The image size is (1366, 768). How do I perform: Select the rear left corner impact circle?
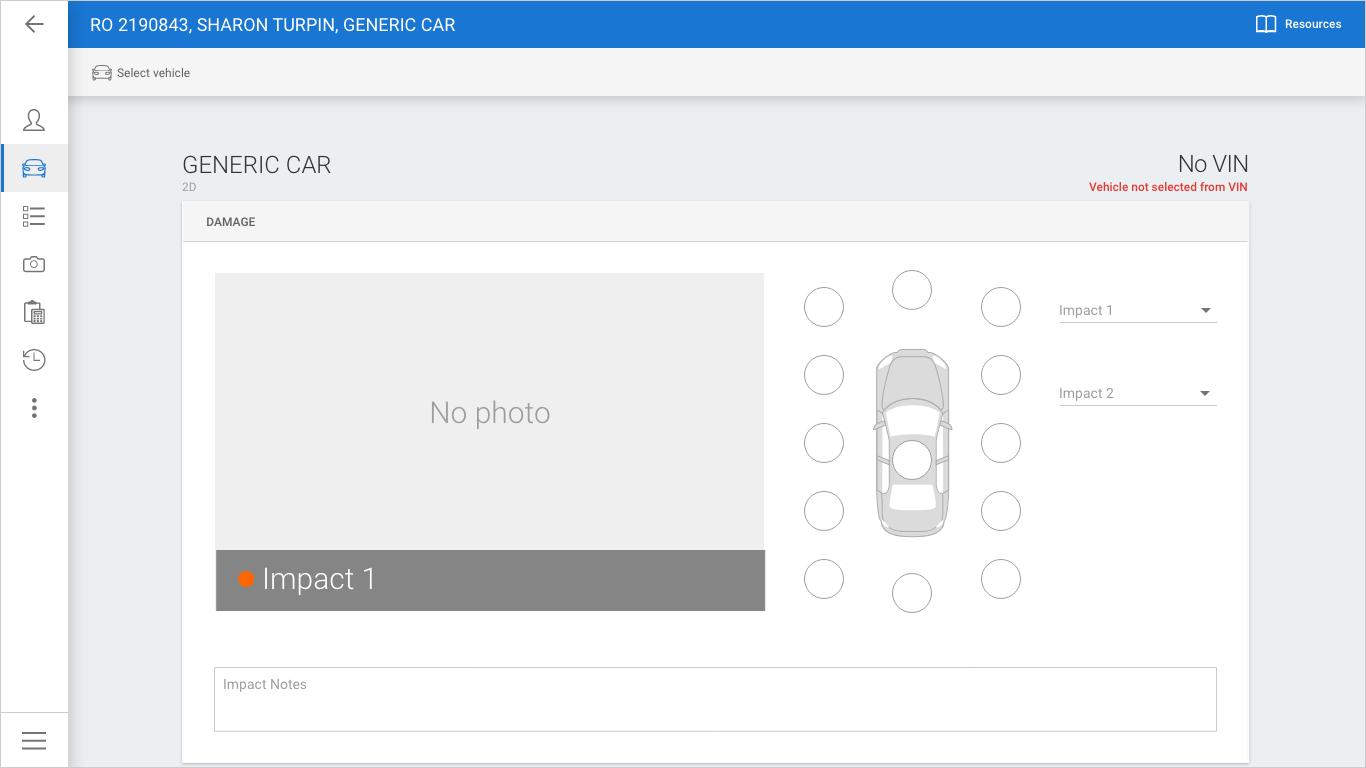pyautogui.click(x=824, y=579)
